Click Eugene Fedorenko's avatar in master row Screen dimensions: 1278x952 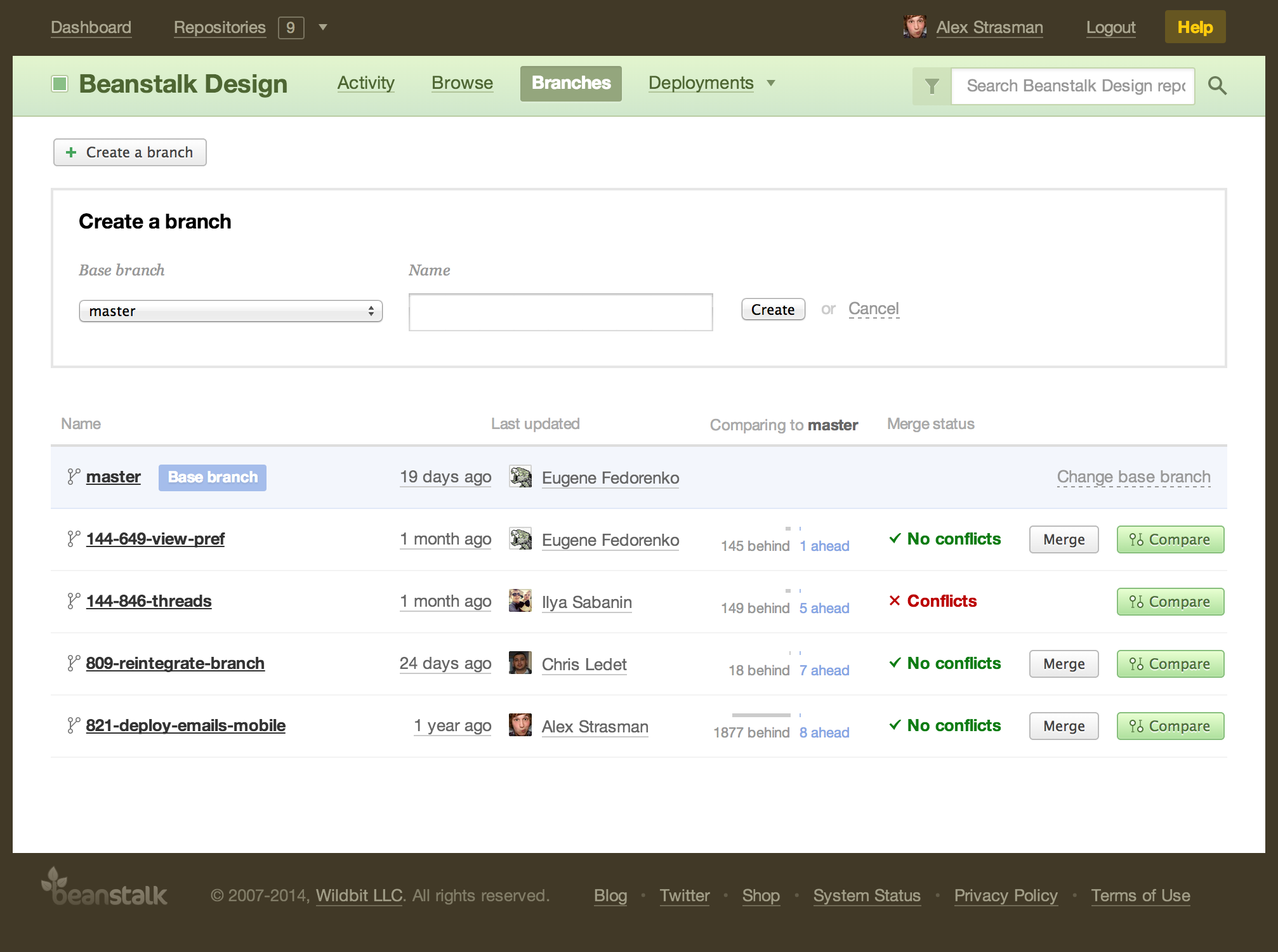(520, 477)
